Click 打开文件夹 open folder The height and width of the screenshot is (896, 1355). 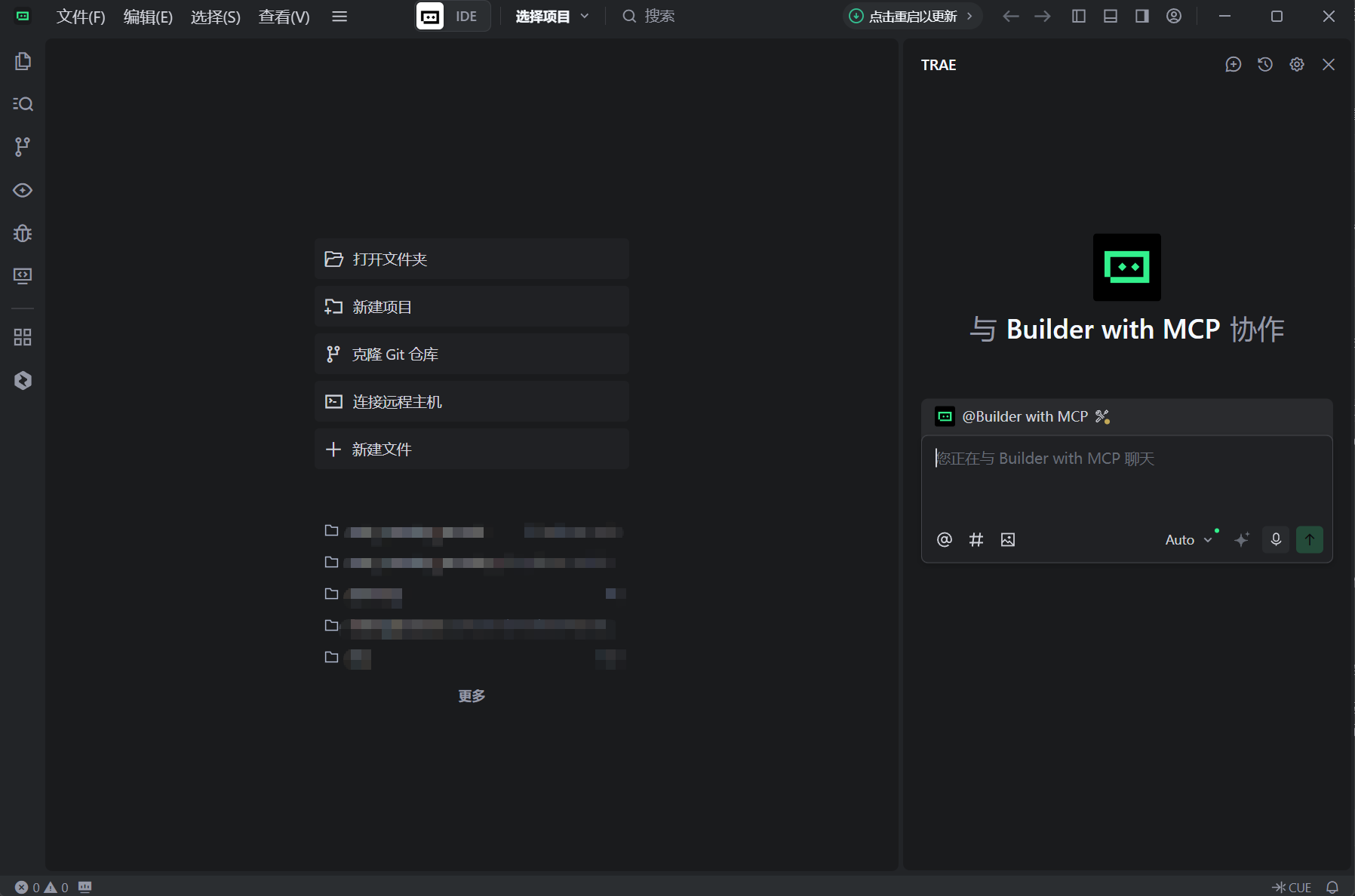pos(472,259)
